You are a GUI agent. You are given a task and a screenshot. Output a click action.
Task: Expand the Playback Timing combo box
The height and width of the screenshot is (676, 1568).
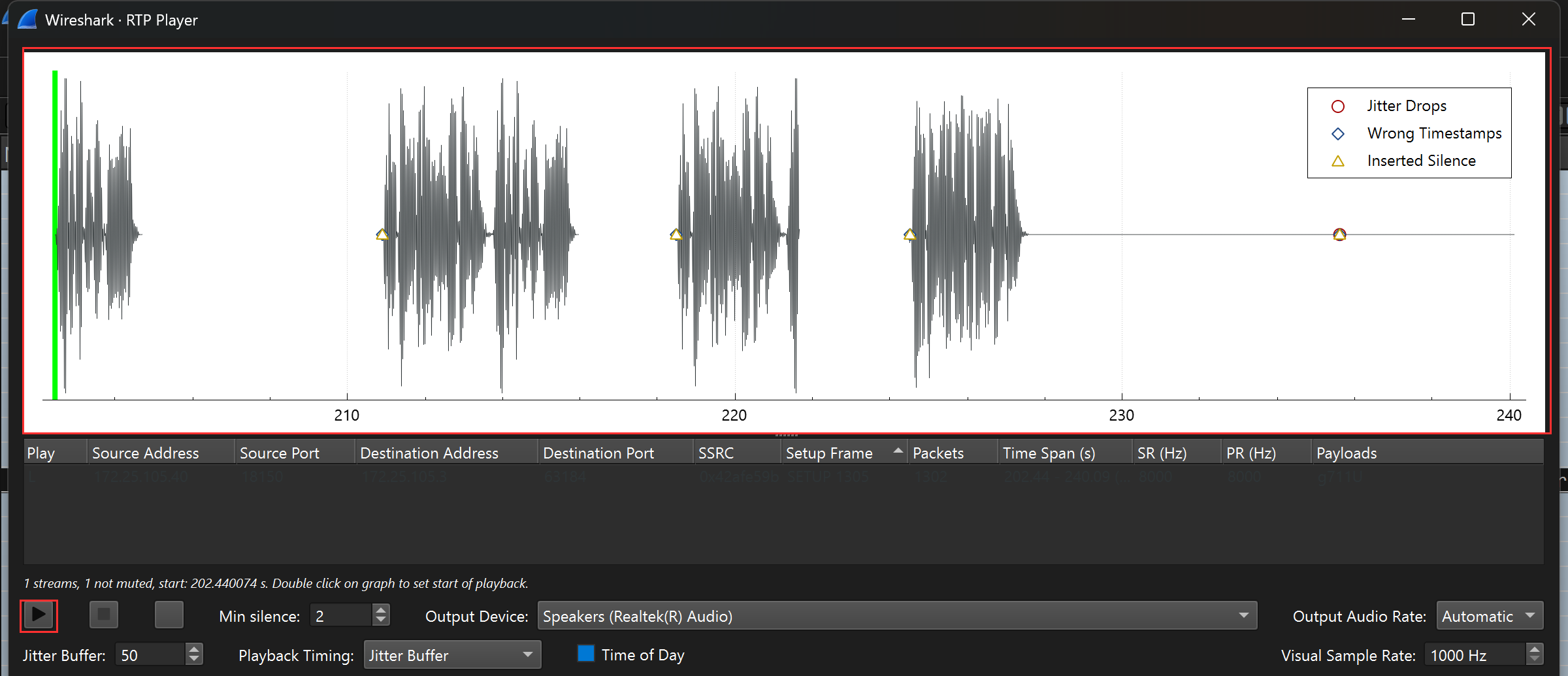pyautogui.click(x=452, y=654)
